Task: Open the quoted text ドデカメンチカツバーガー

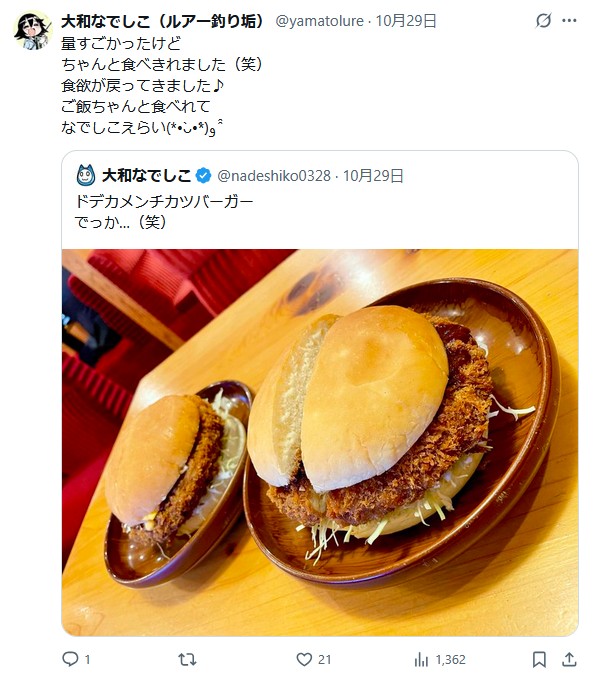Action: coord(164,201)
